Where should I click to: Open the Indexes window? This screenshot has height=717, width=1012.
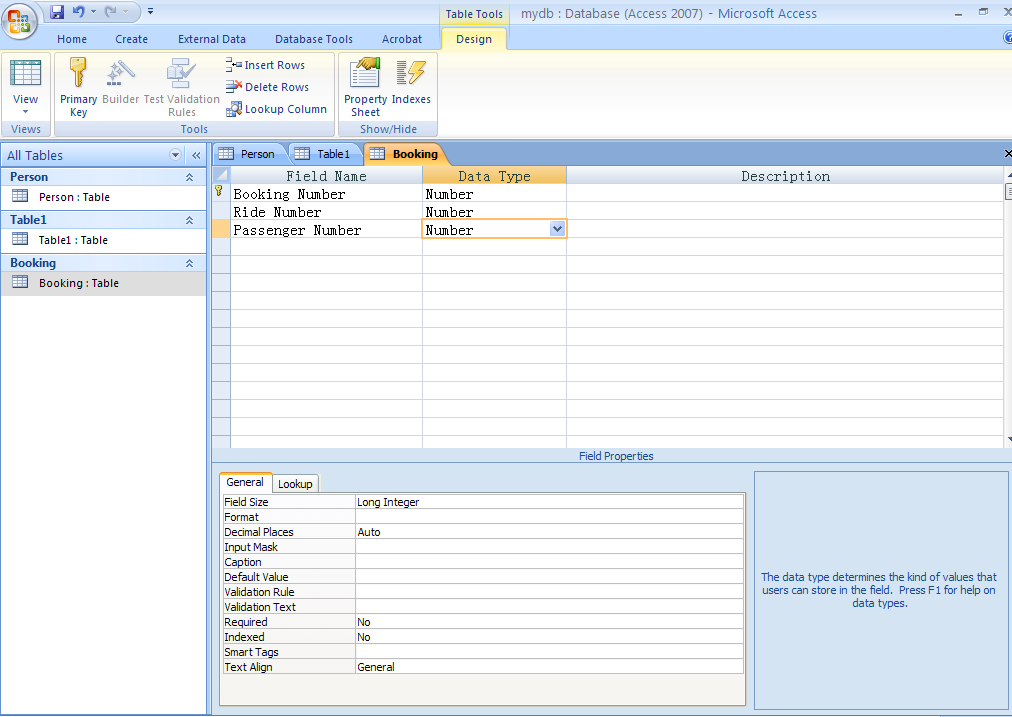411,84
